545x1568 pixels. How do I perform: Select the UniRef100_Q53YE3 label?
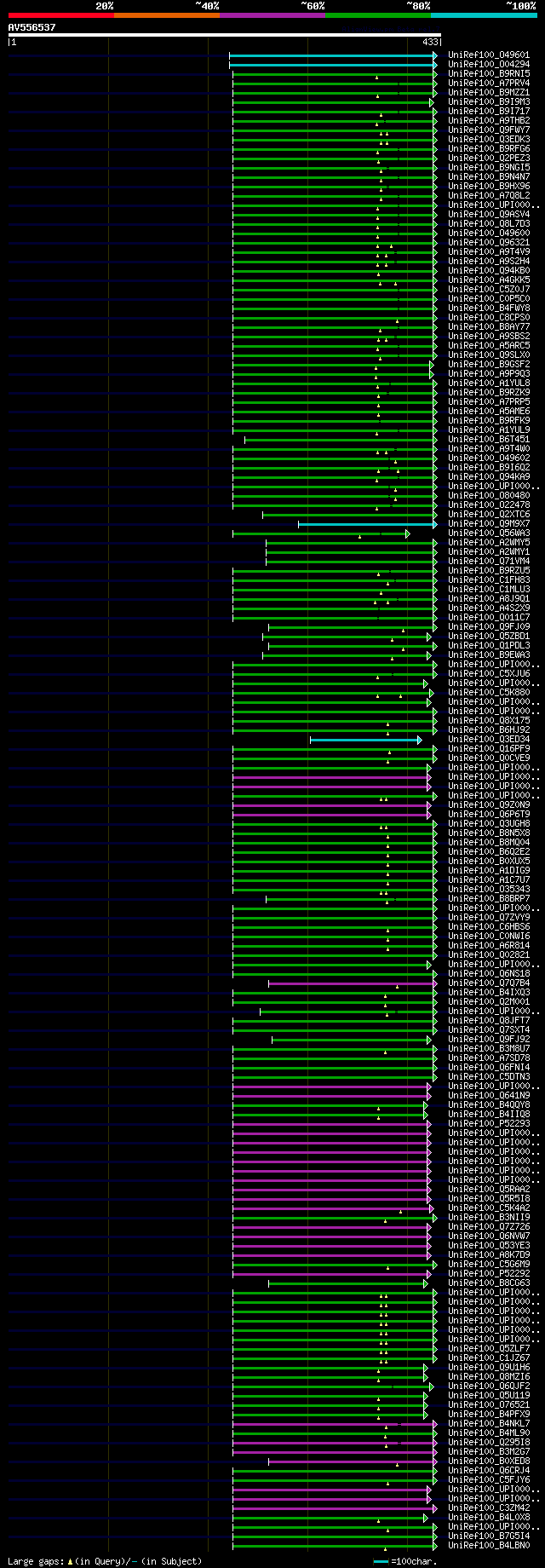pyautogui.click(x=489, y=1246)
